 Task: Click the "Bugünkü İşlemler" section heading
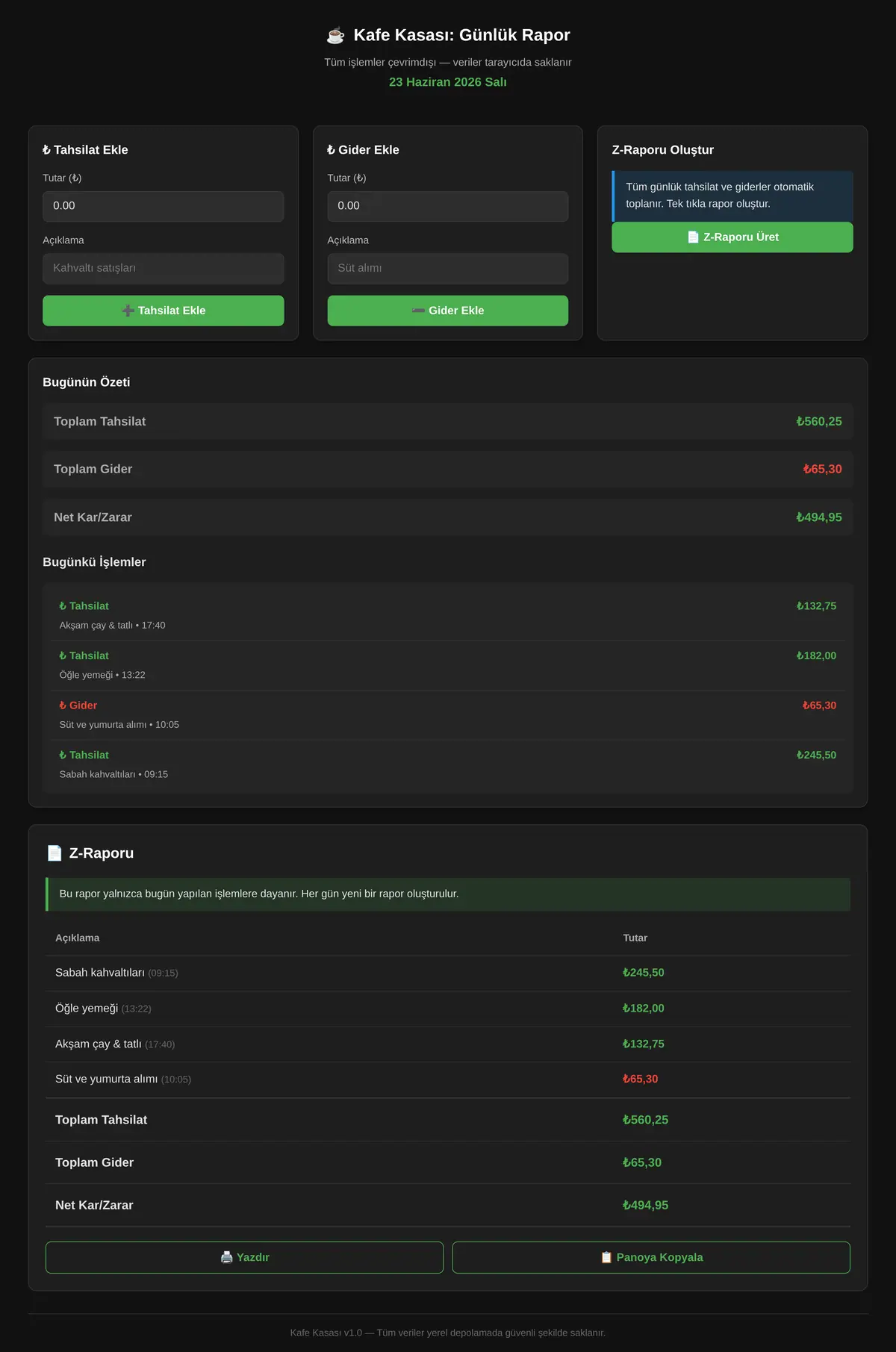click(94, 562)
